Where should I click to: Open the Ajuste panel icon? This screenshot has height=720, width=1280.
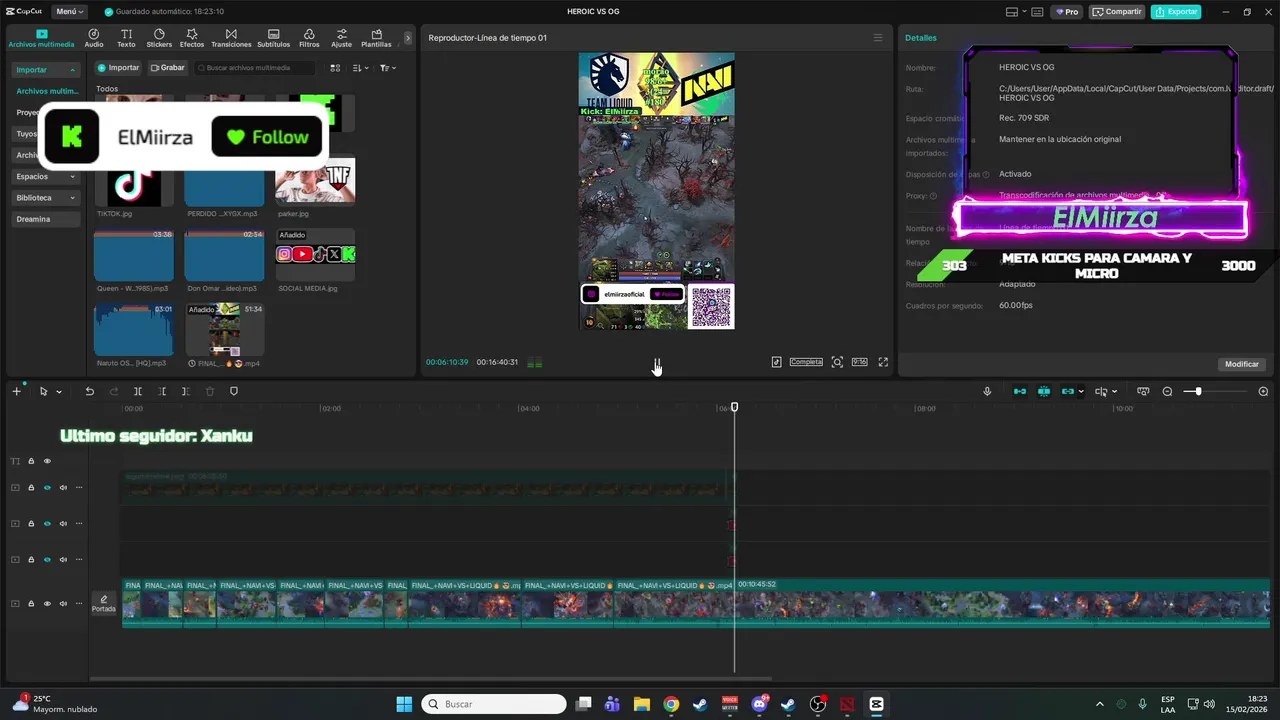pos(342,38)
